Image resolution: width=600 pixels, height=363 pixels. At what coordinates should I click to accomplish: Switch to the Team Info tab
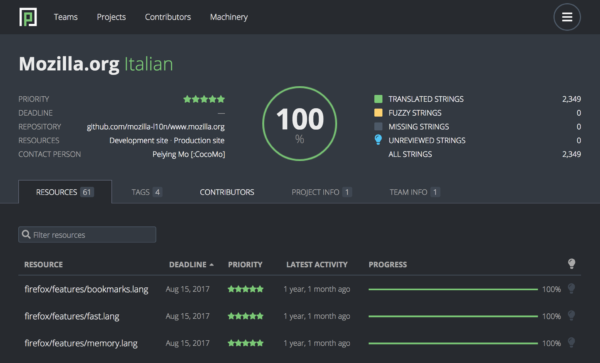pos(414,192)
